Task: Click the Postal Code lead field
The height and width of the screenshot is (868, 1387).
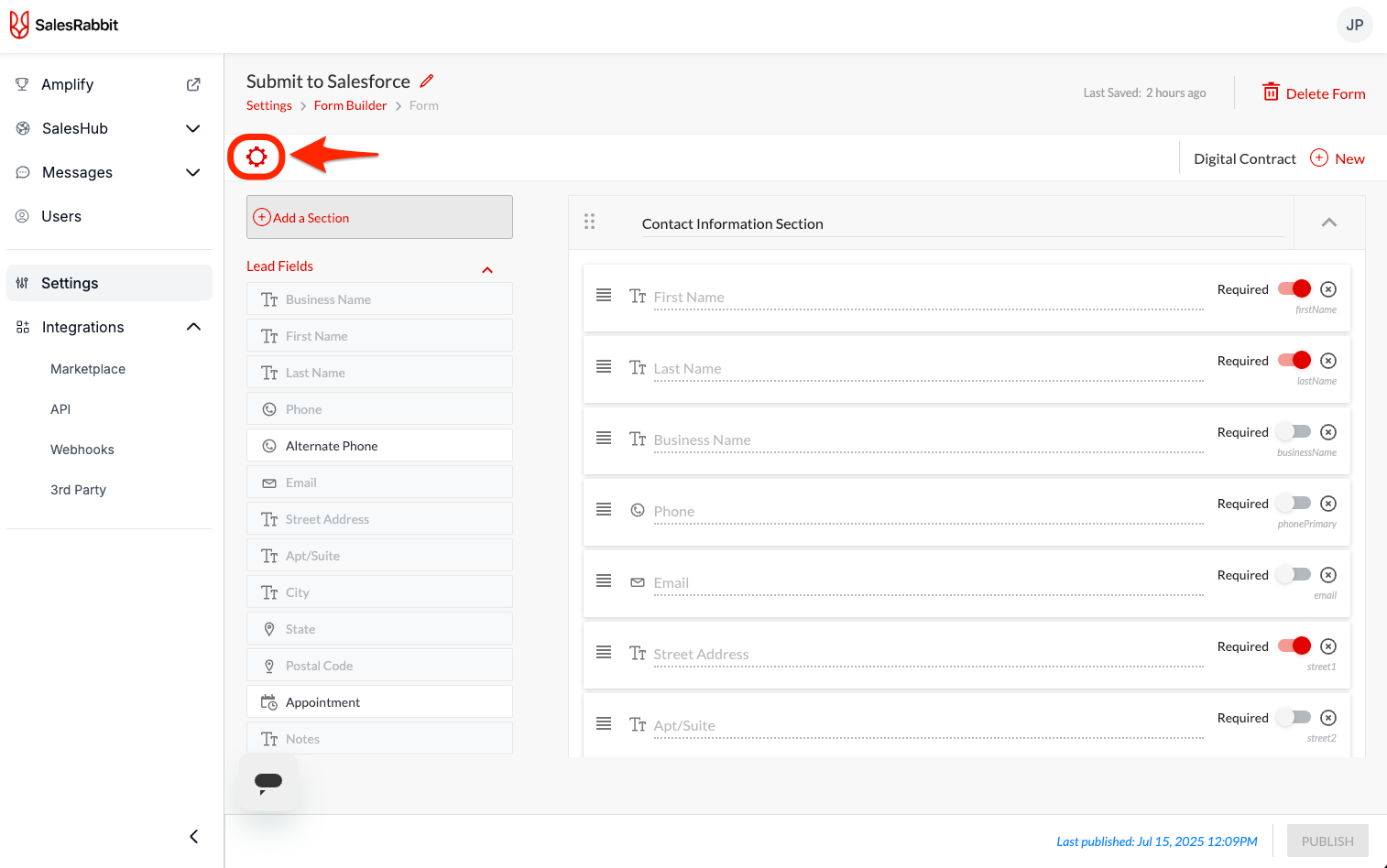Action: pos(379,666)
